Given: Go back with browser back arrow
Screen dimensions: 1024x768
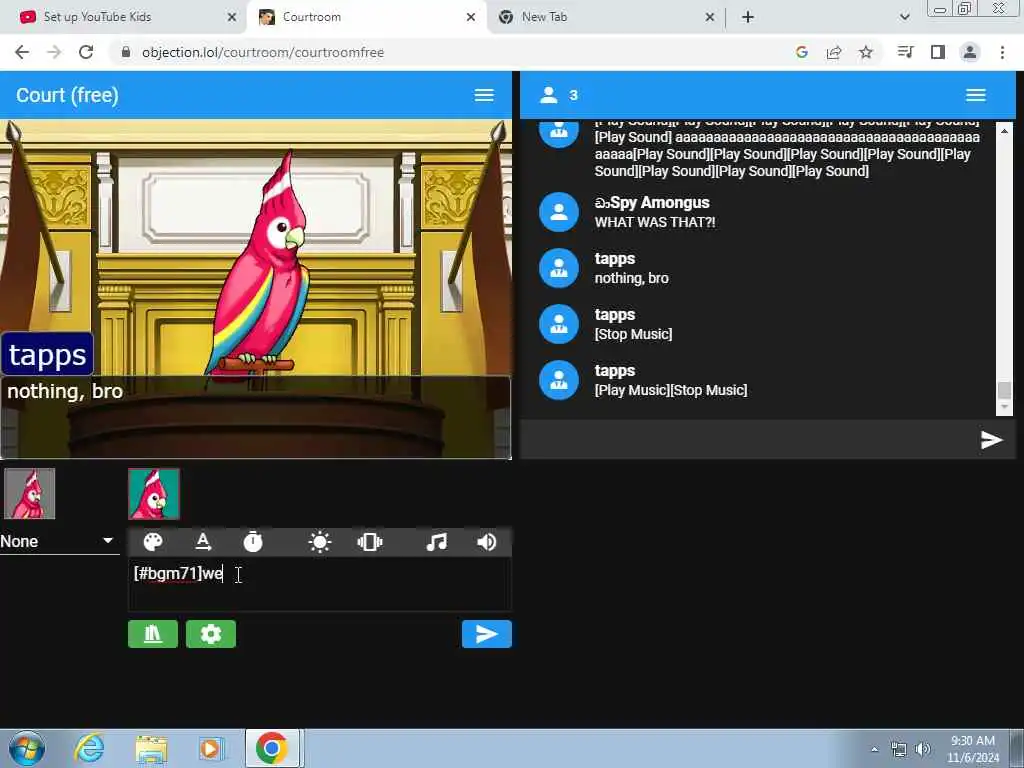Looking at the screenshot, I should [x=22, y=52].
